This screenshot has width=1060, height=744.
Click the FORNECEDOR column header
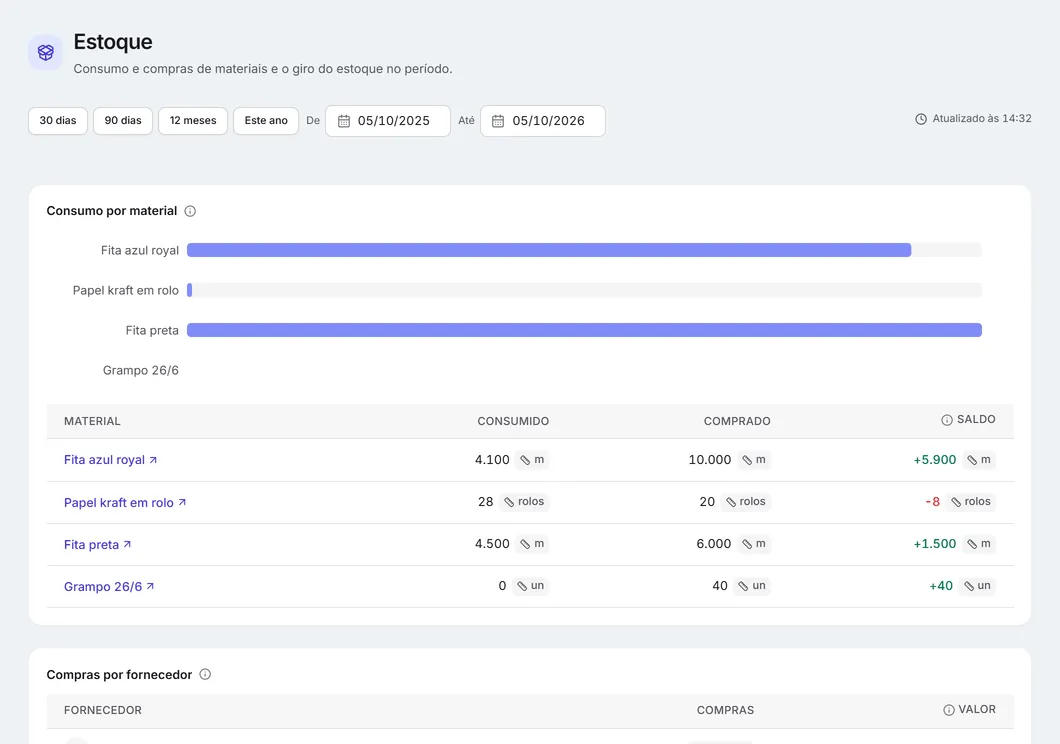click(x=103, y=710)
